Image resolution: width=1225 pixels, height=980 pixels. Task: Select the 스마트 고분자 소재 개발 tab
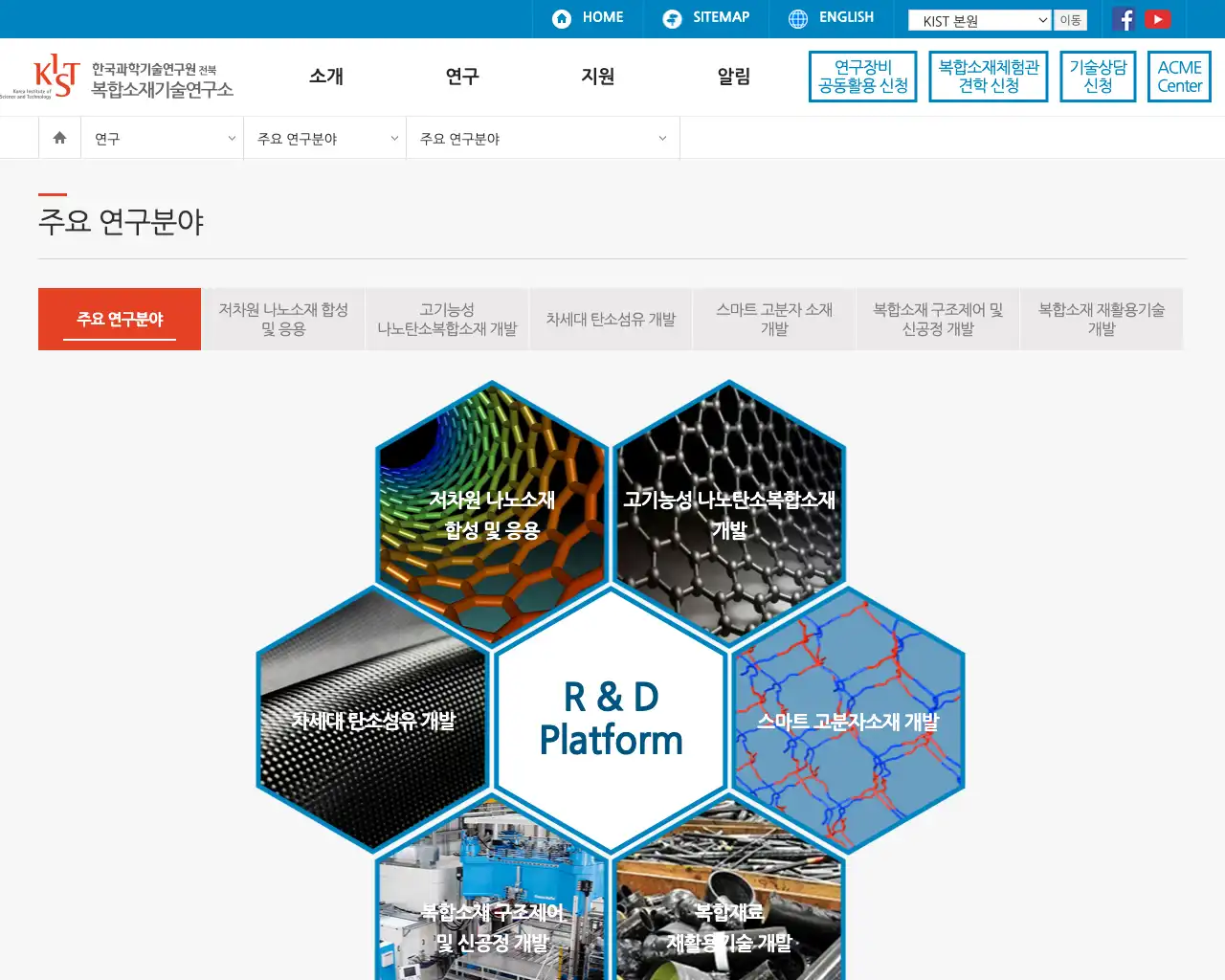coord(774,319)
